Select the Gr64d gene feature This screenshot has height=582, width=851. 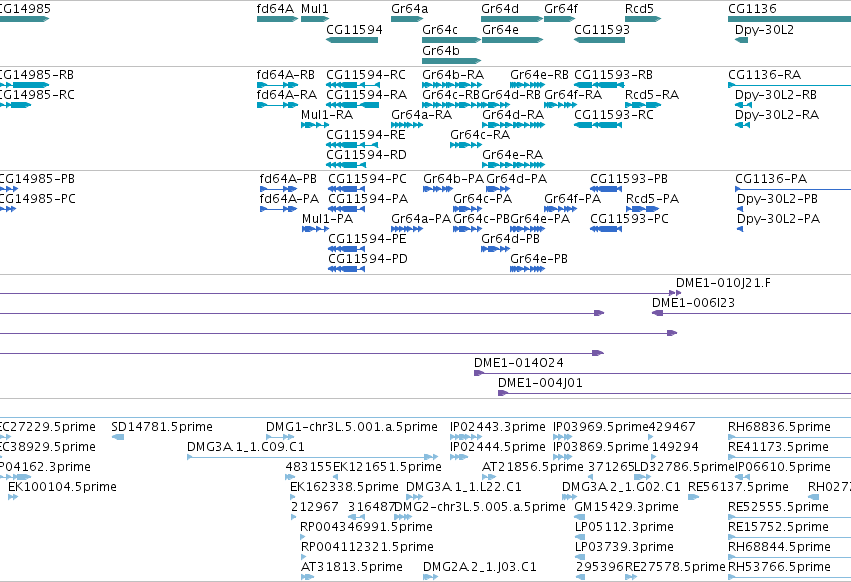(x=512, y=19)
